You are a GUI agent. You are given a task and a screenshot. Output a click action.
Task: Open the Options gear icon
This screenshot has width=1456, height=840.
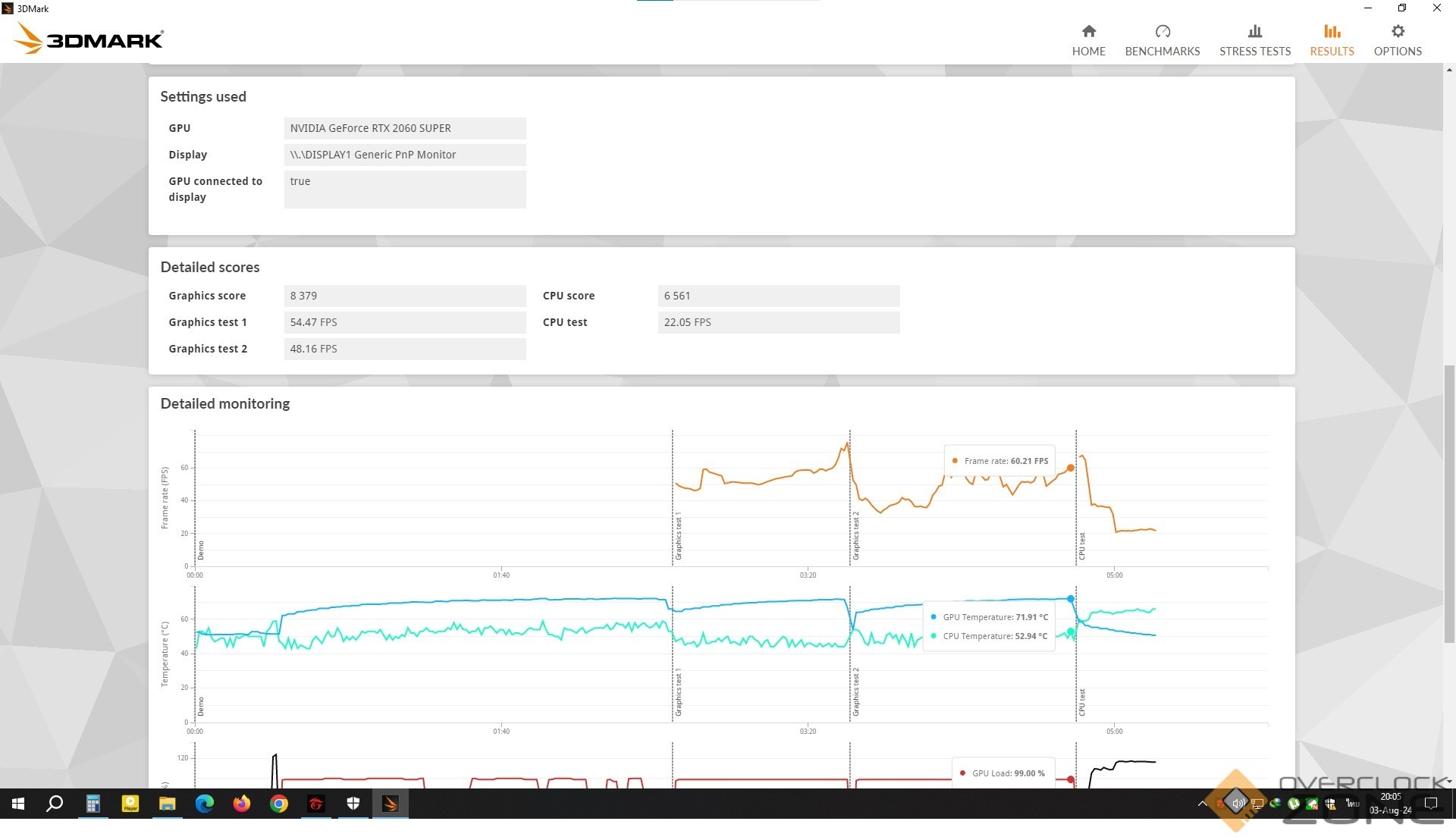[1397, 32]
